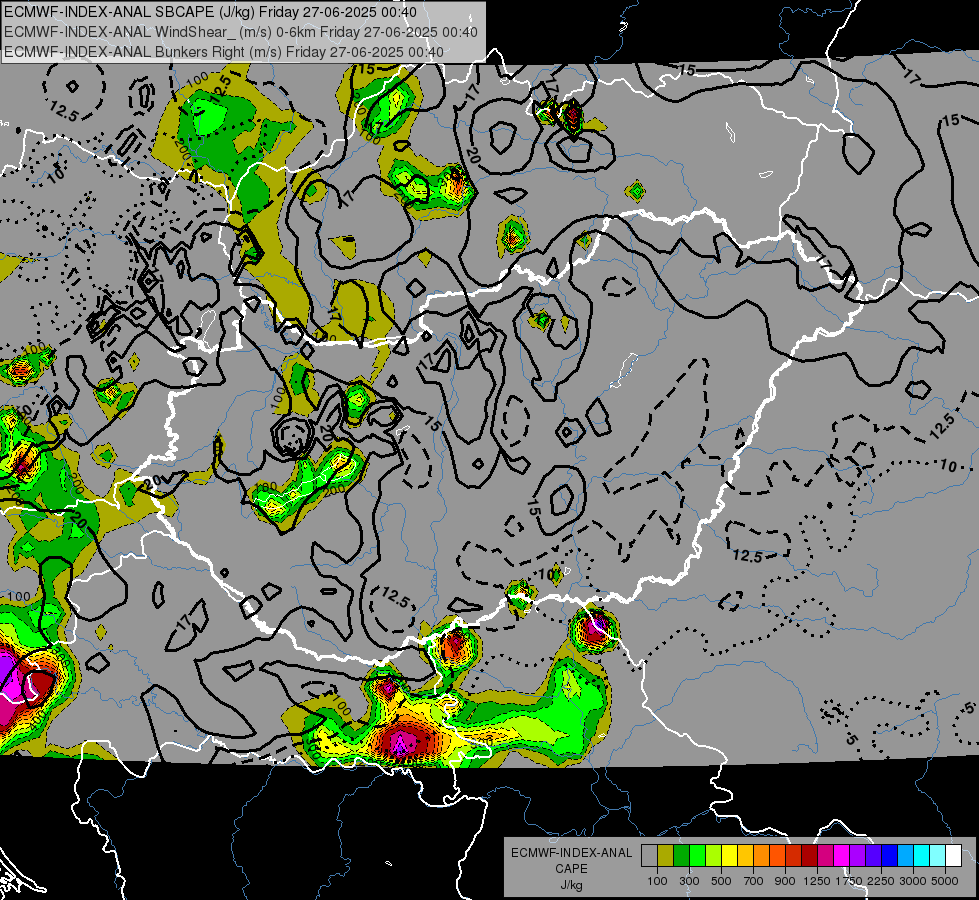The image size is (979, 900).
Task: Click the 700 value under the colorbar
Action: point(754,881)
